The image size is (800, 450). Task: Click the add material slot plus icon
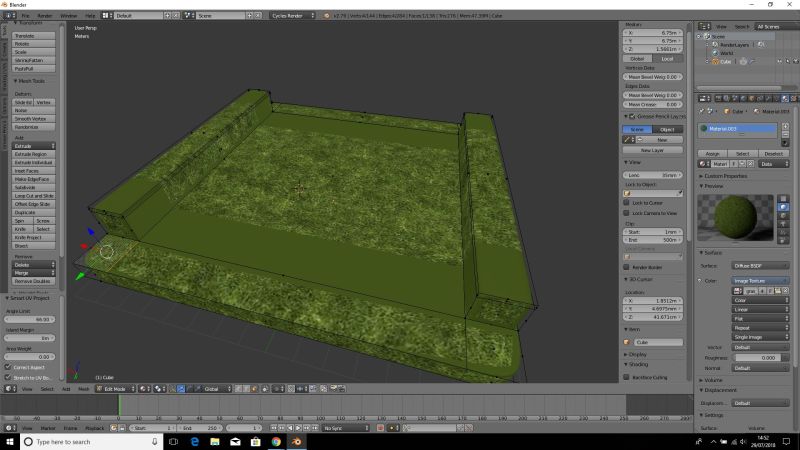pos(785,126)
